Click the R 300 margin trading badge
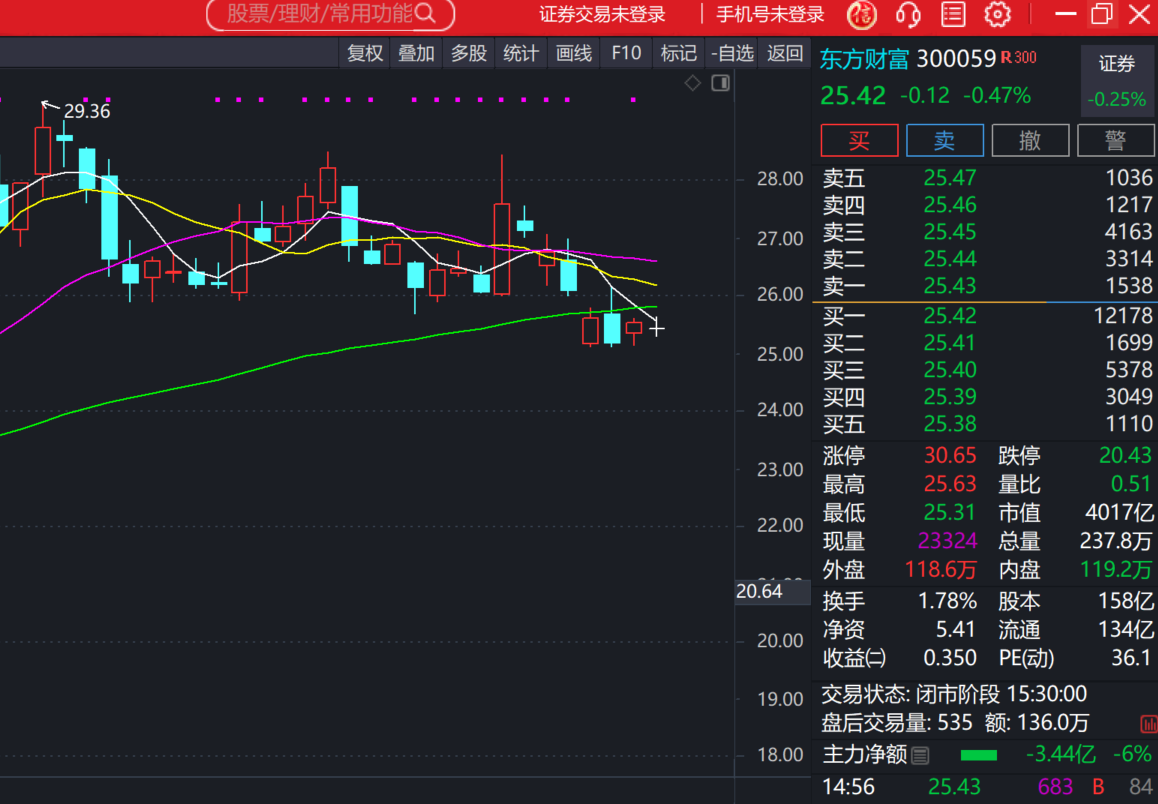1158x804 pixels. [1019, 58]
